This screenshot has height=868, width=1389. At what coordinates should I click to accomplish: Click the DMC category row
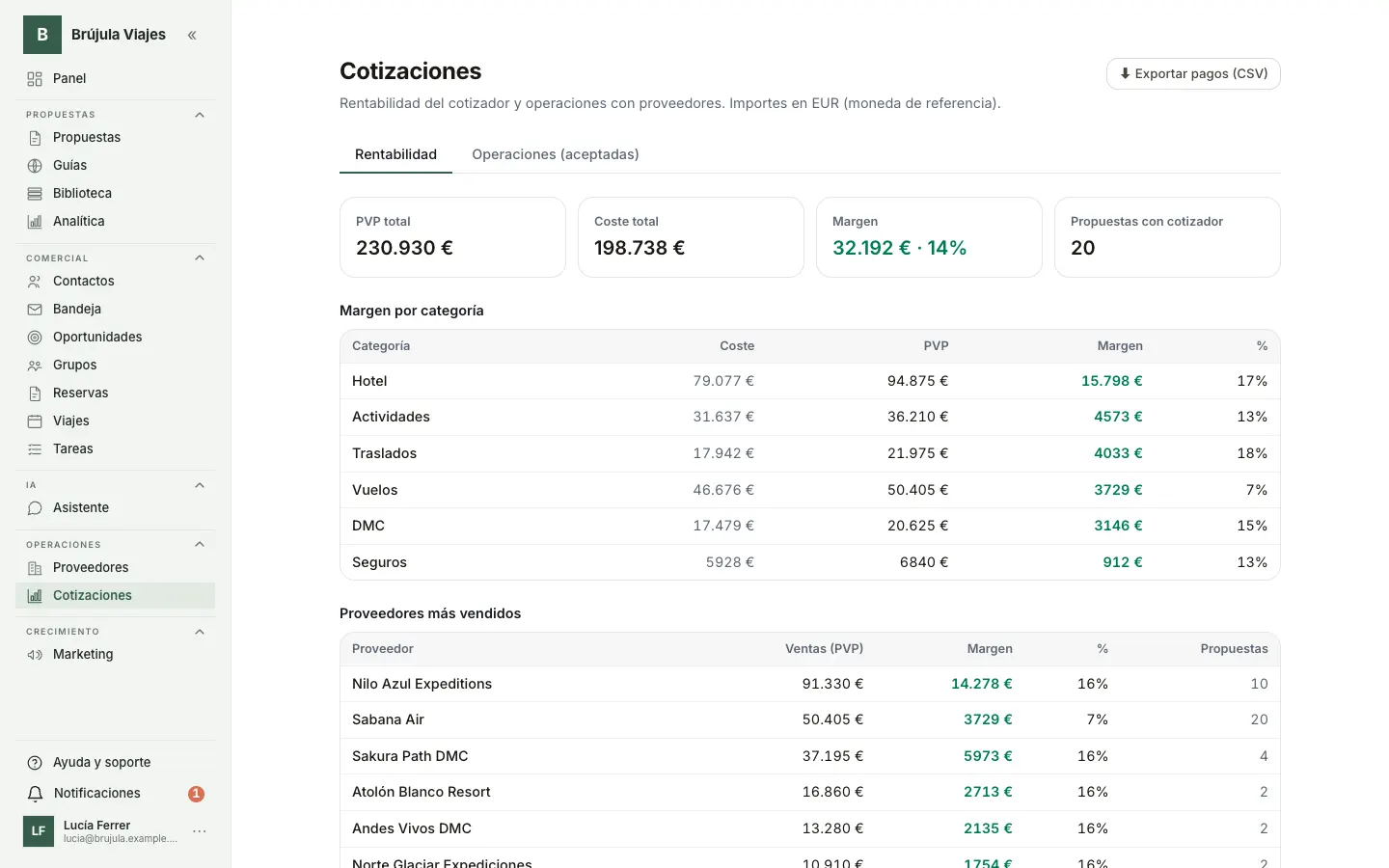tap(810, 526)
